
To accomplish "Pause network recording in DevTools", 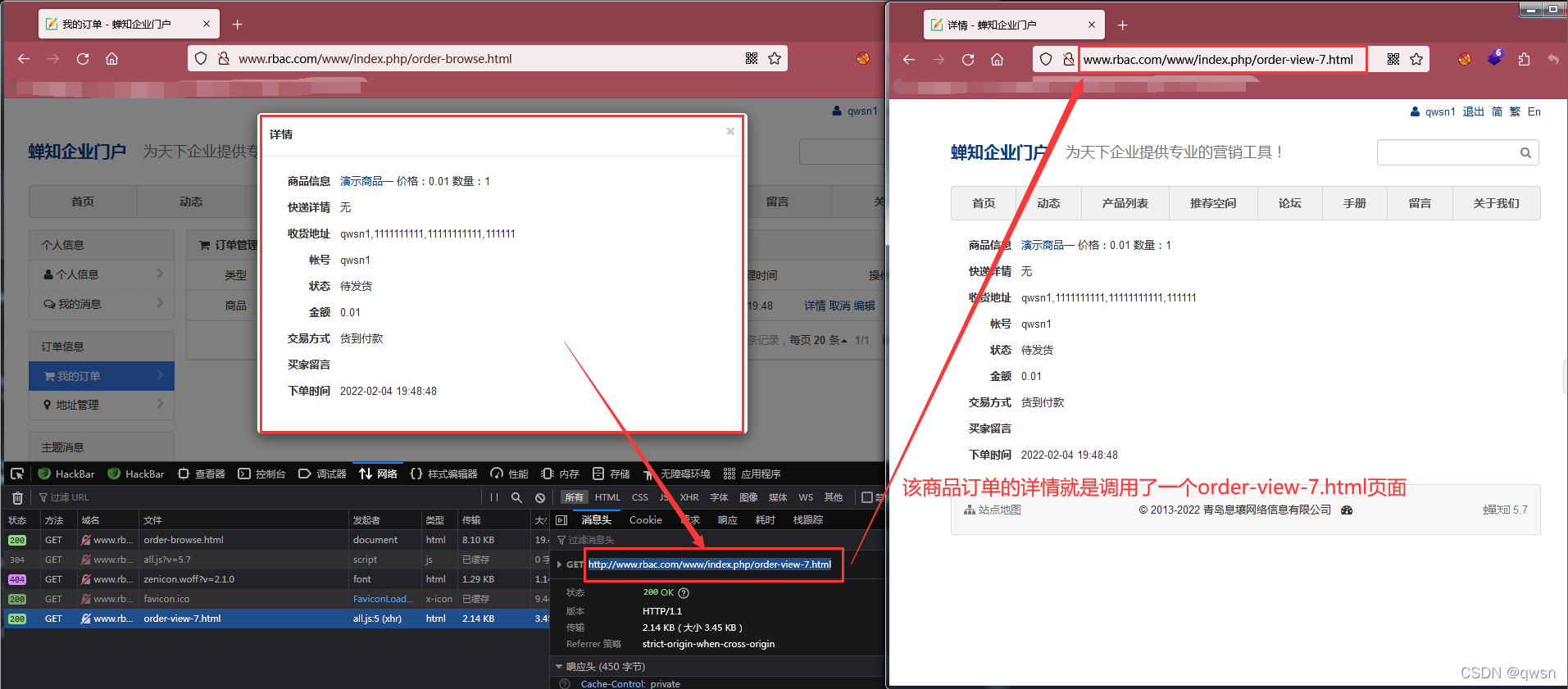I will 494,497.
